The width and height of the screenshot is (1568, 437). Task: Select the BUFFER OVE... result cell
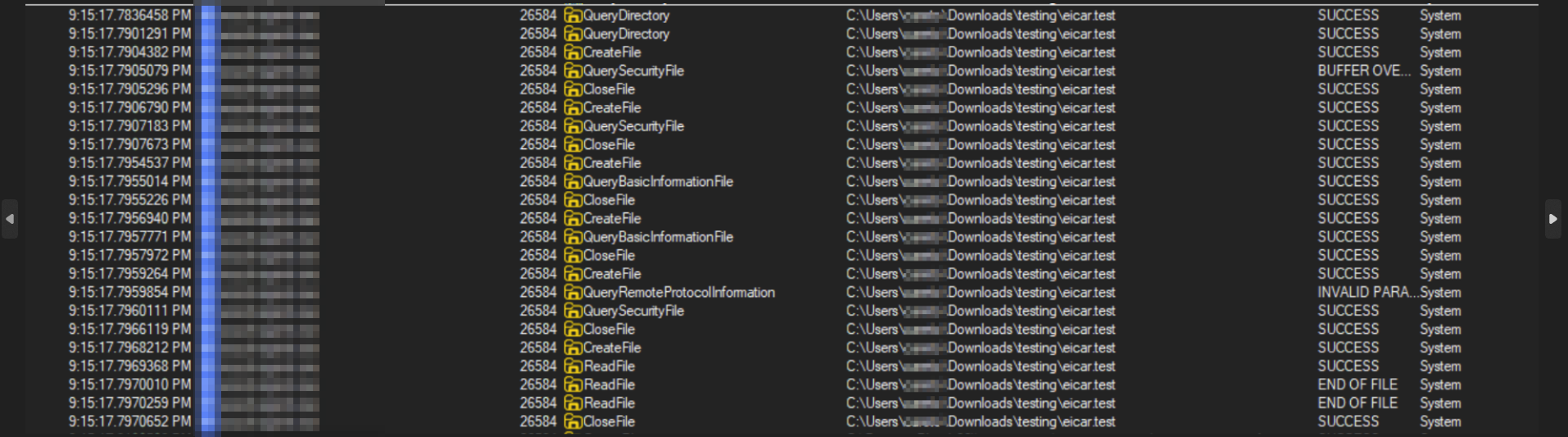click(x=1363, y=71)
